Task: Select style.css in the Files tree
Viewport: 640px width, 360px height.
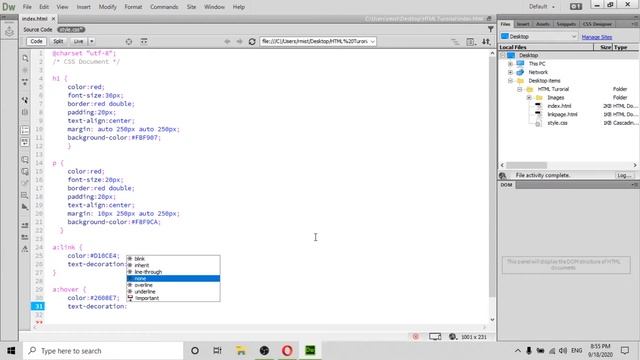Action: [557, 123]
